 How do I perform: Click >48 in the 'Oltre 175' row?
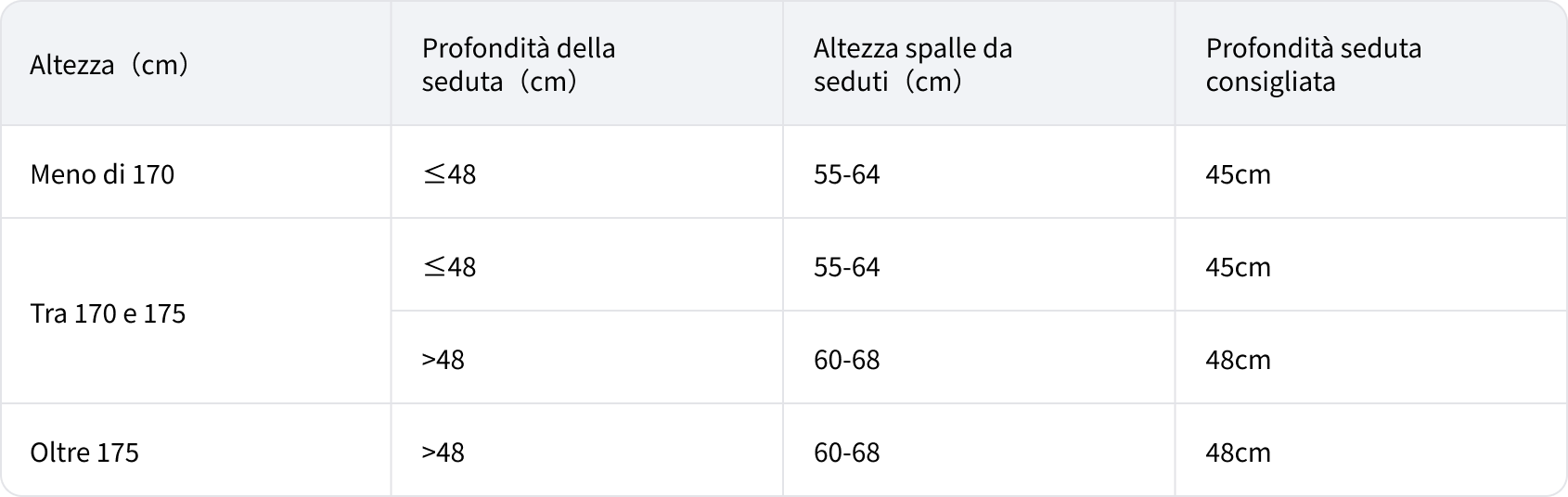point(443,452)
